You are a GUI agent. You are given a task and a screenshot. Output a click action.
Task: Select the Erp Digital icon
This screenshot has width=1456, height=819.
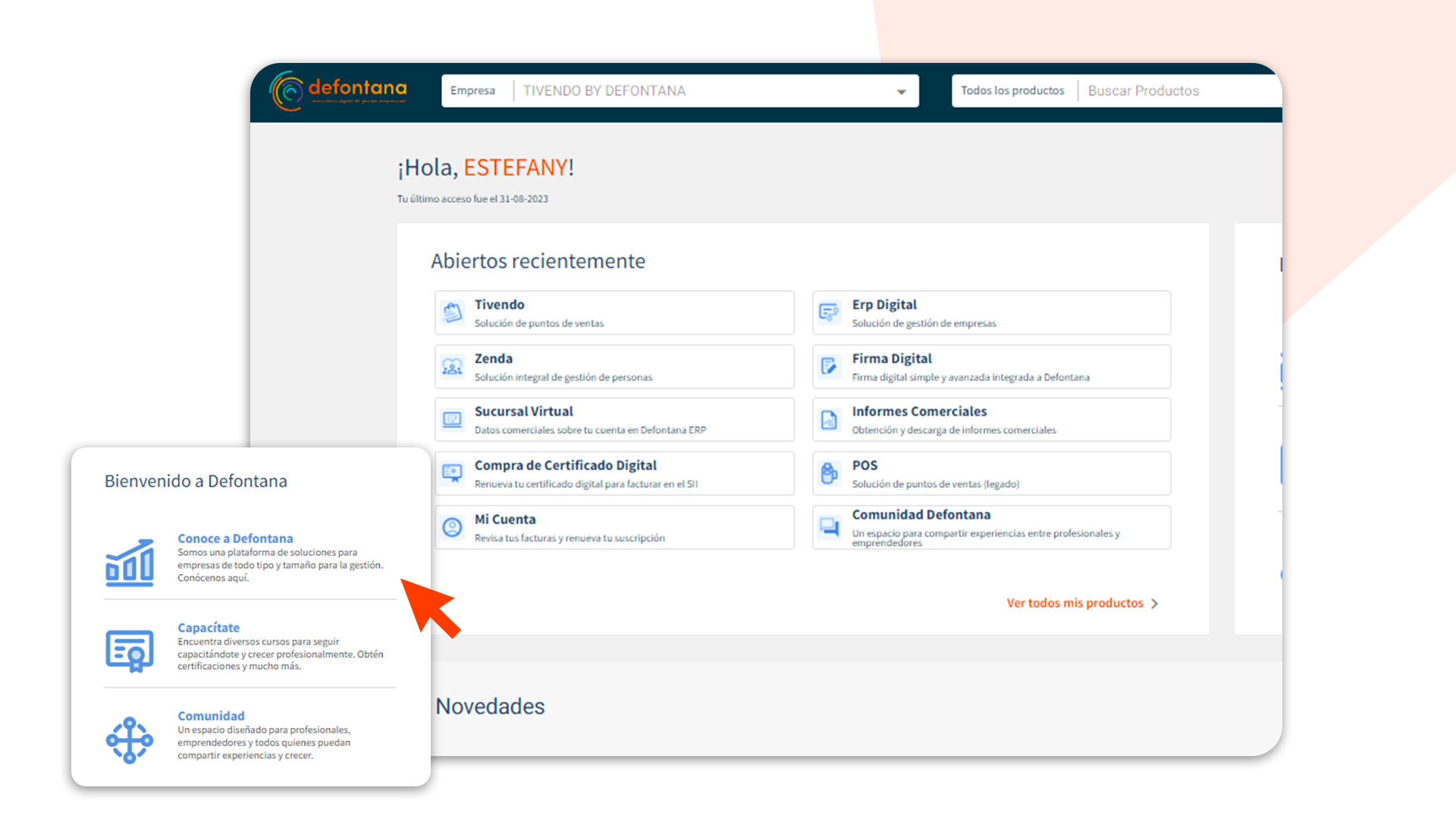[x=830, y=312]
